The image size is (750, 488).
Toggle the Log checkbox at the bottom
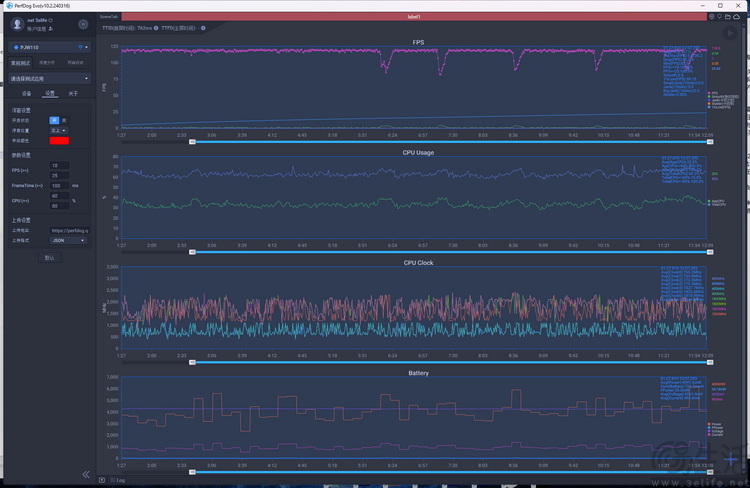click(113, 480)
